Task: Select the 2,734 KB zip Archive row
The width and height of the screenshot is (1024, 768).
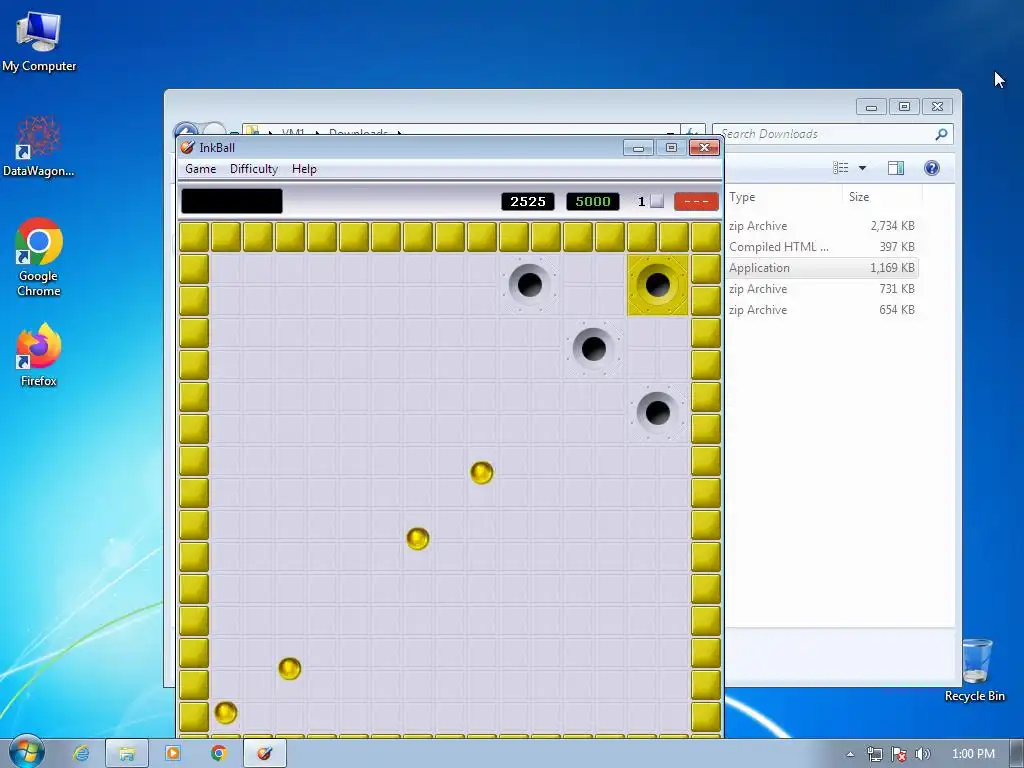Action: 822,225
